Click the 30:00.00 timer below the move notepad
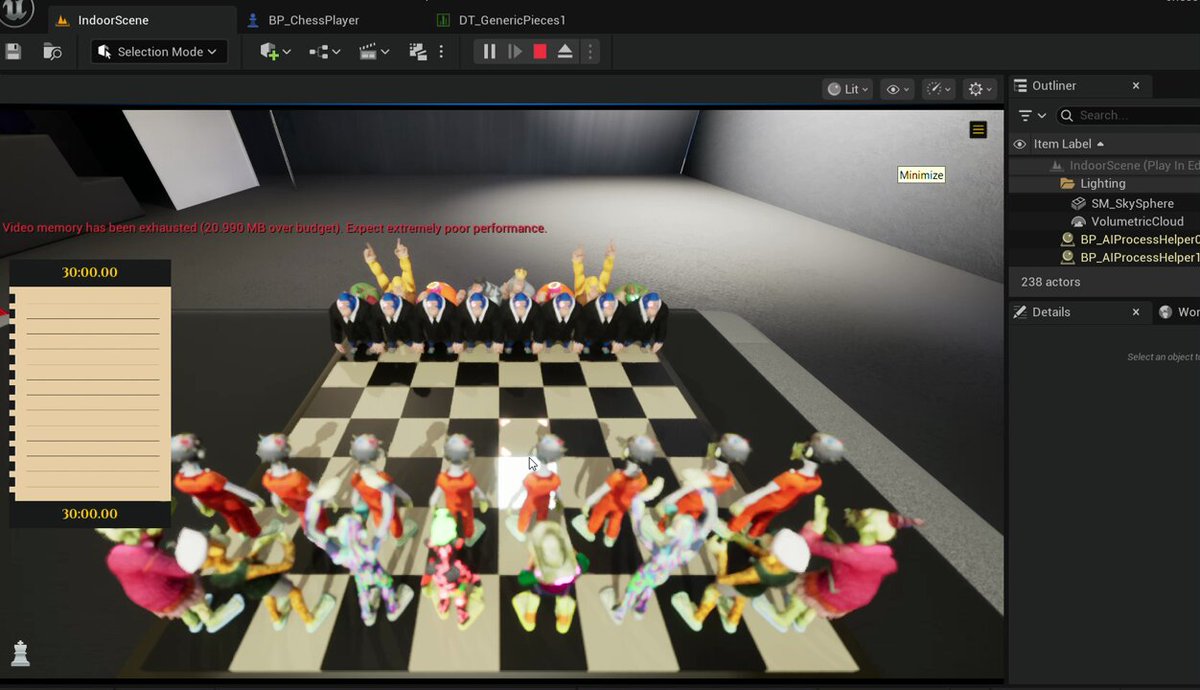 [x=90, y=513]
